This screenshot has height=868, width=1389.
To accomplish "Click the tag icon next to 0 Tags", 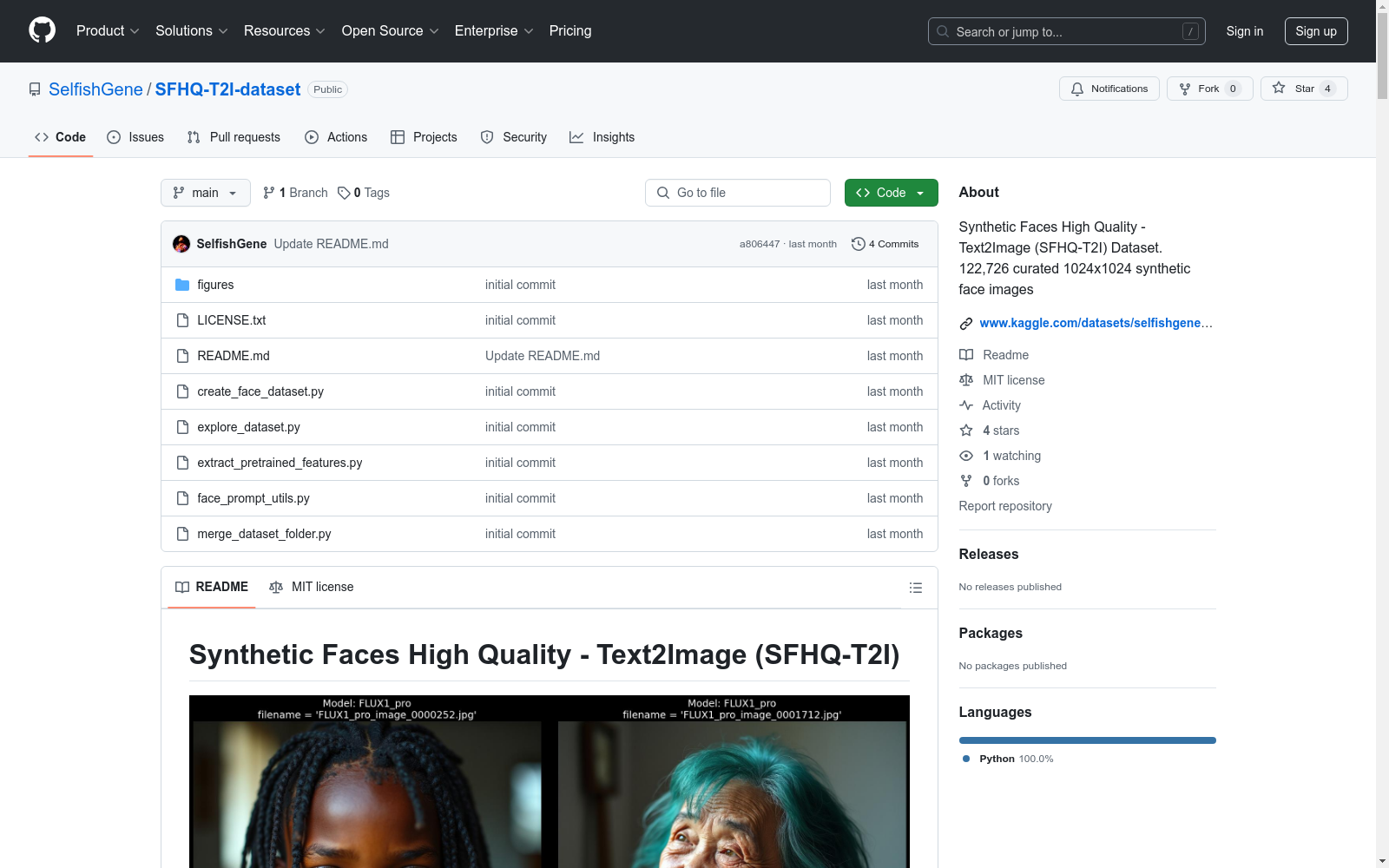I will tap(344, 193).
